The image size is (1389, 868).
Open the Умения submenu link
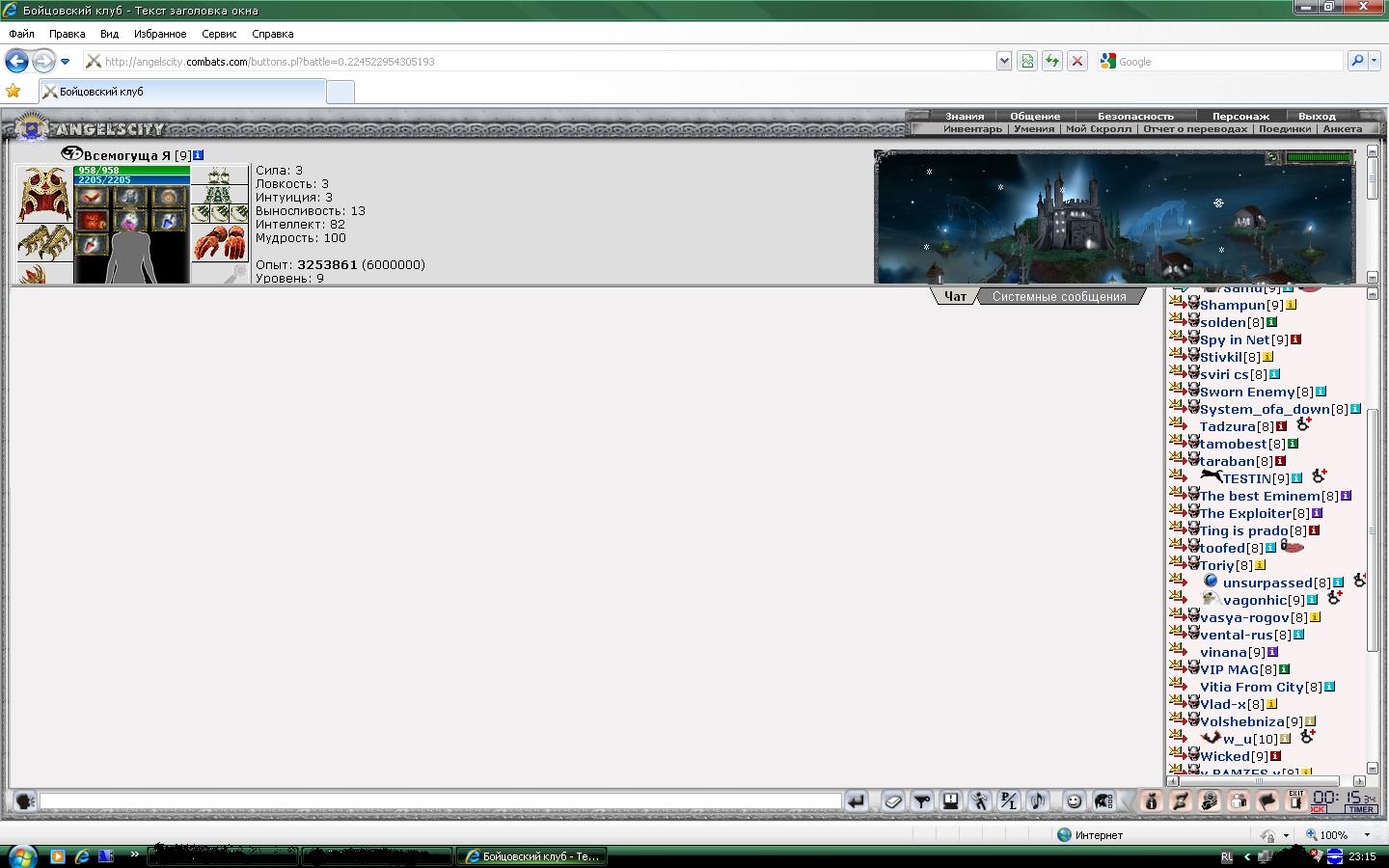1034,128
